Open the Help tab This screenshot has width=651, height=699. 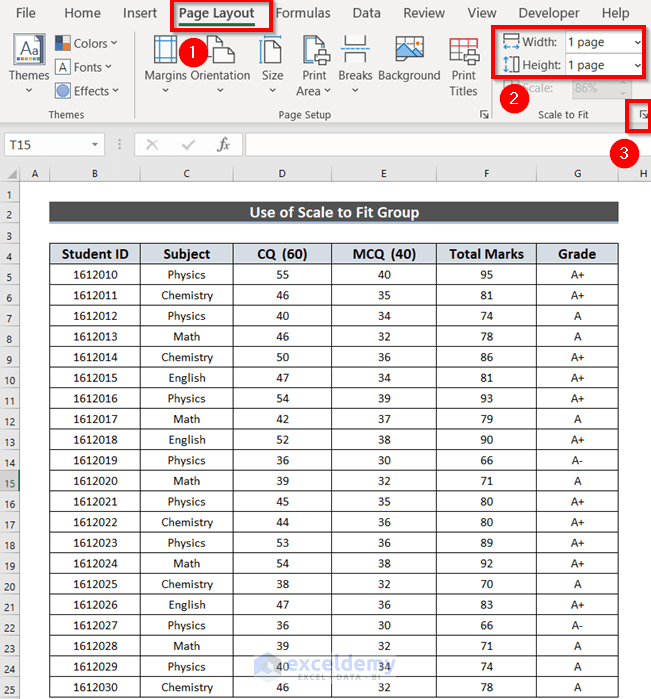(x=615, y=13)
